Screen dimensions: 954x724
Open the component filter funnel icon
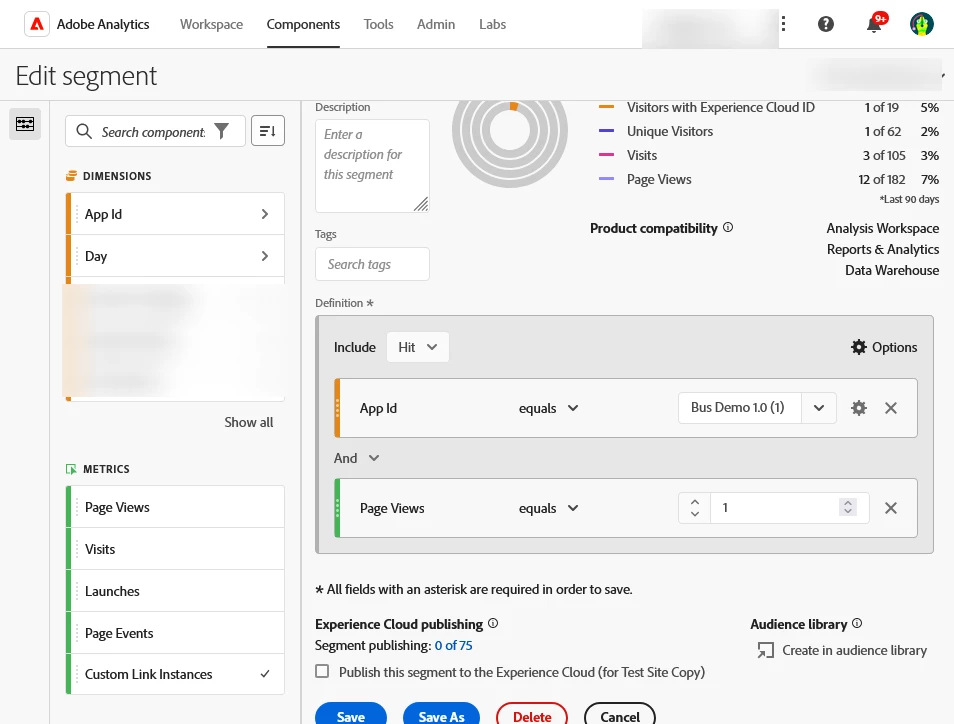(x=222, y=131)
